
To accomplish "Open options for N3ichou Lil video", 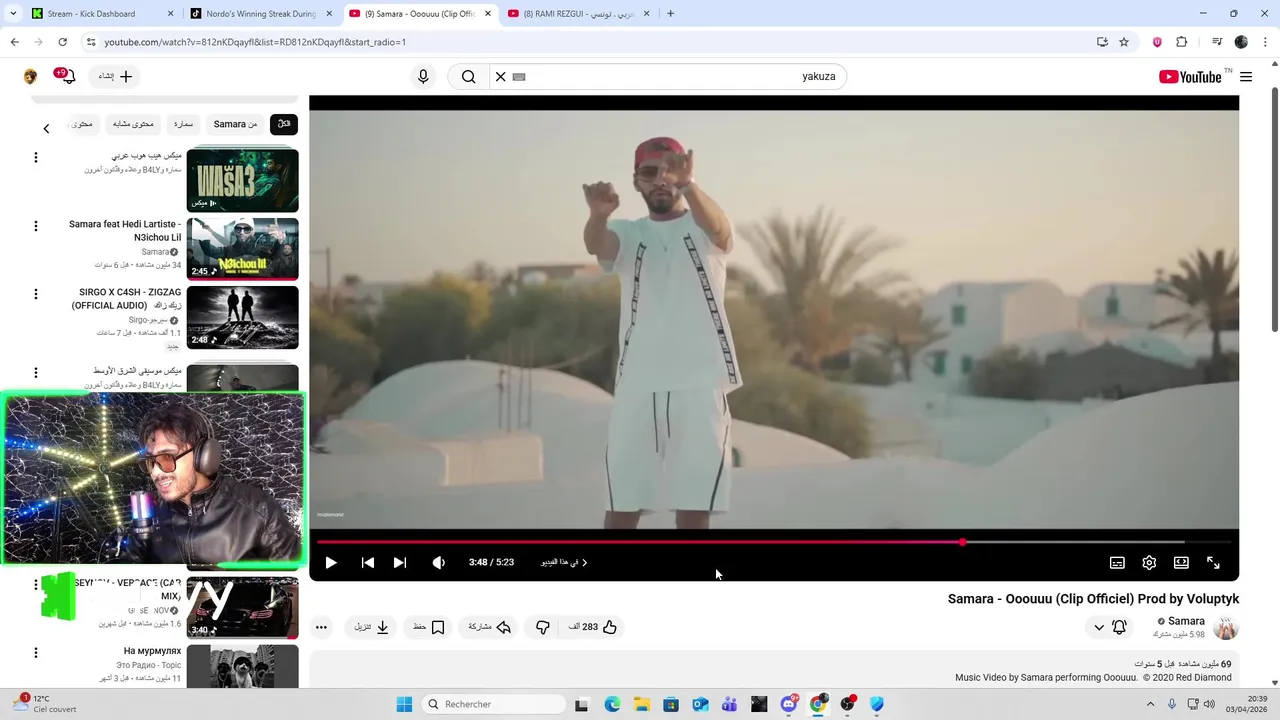I will point(36,226).
